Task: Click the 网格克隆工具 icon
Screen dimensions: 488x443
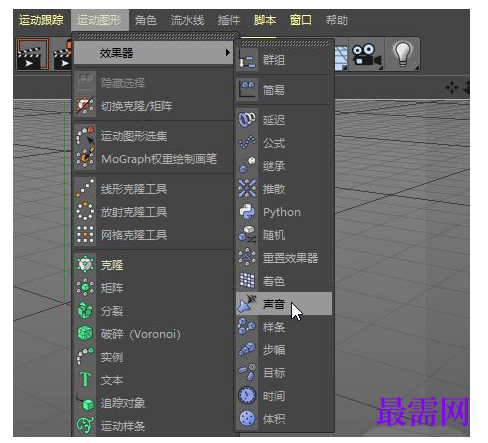Action: pos(85,235)
